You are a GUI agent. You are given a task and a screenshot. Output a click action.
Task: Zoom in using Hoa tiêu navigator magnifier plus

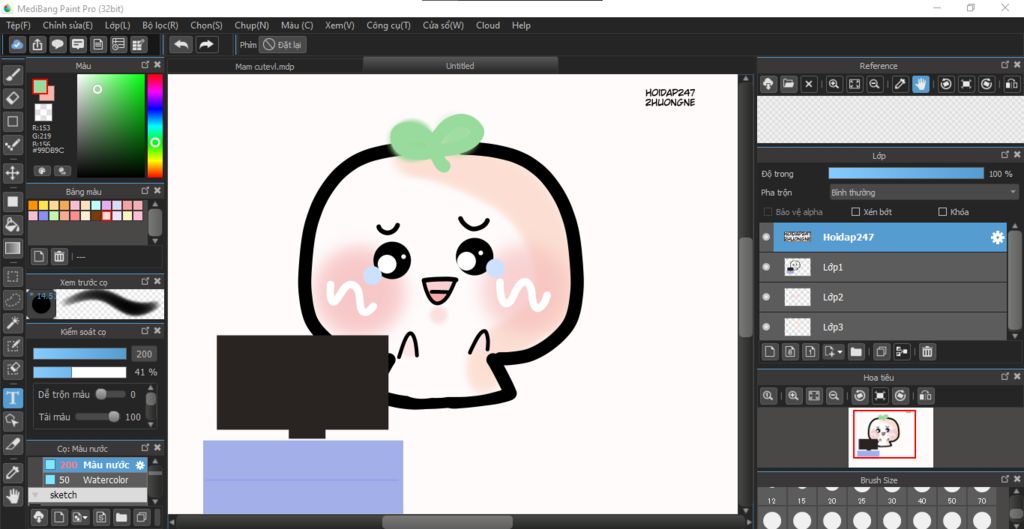point(793,396)
